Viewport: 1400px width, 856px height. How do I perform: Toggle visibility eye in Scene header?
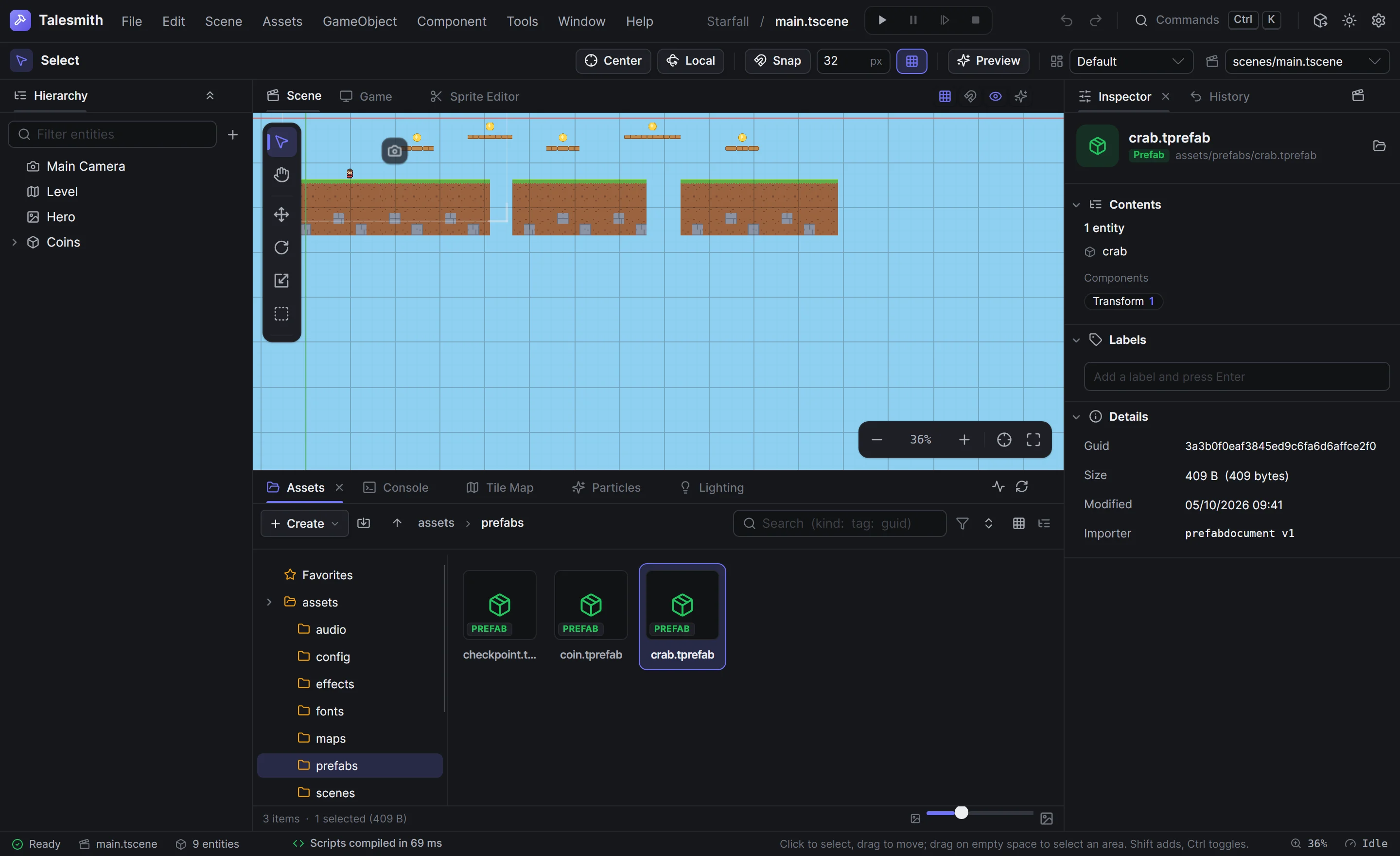coord(996,96)
